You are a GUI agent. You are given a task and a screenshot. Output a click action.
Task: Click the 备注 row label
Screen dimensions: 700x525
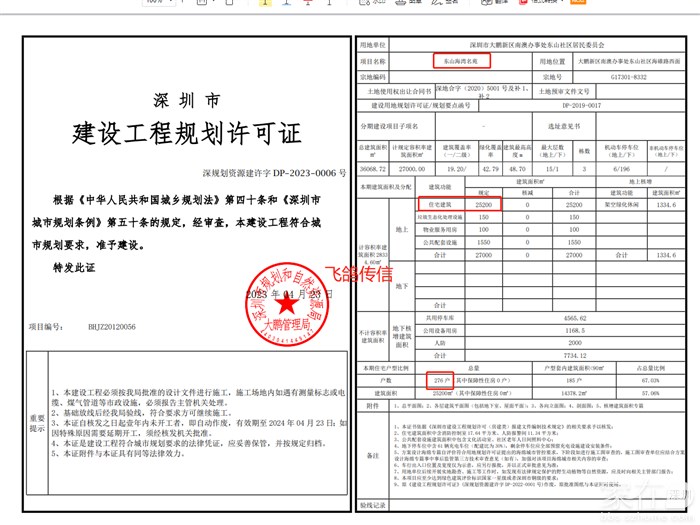(x=371, y=456)
